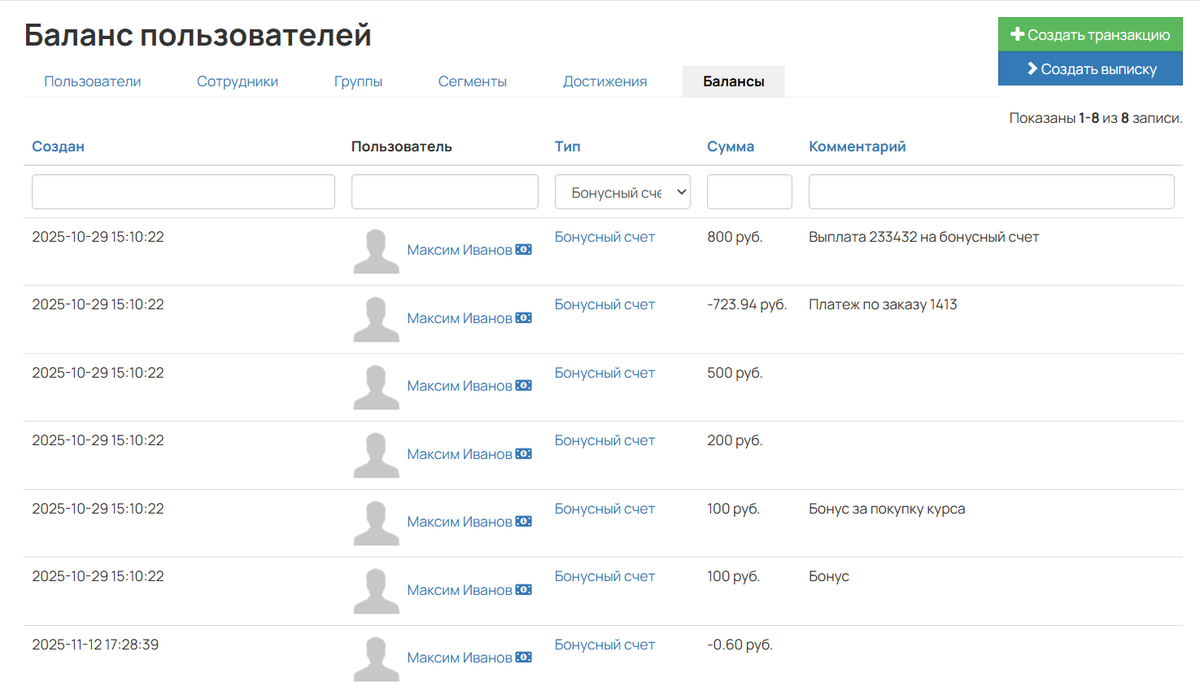
Task: Click the money icon in the 200 руб. row
Action: [524, 454]
